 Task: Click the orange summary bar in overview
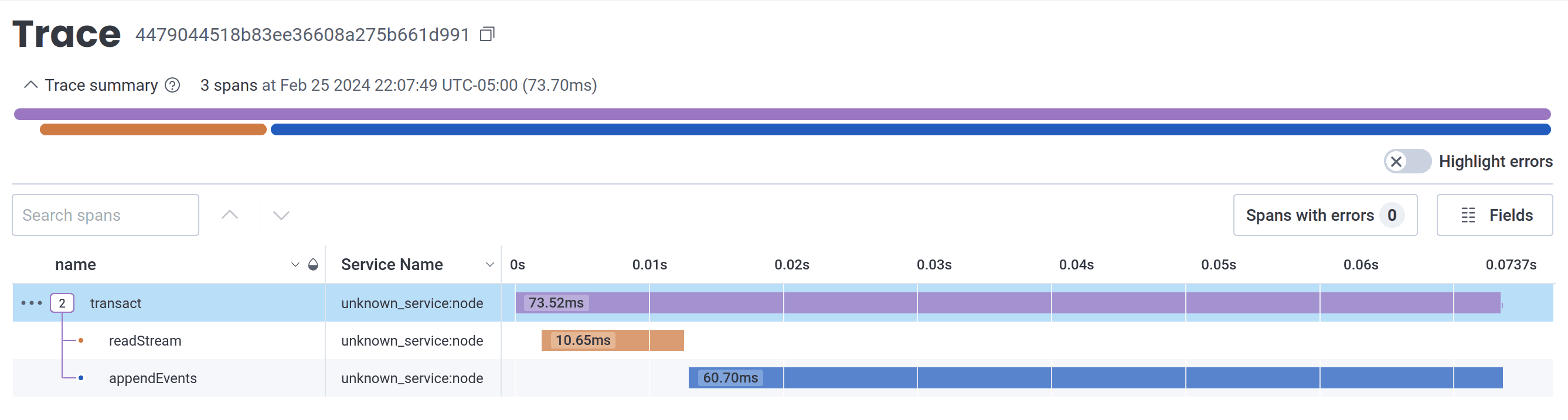pos(153,129)
